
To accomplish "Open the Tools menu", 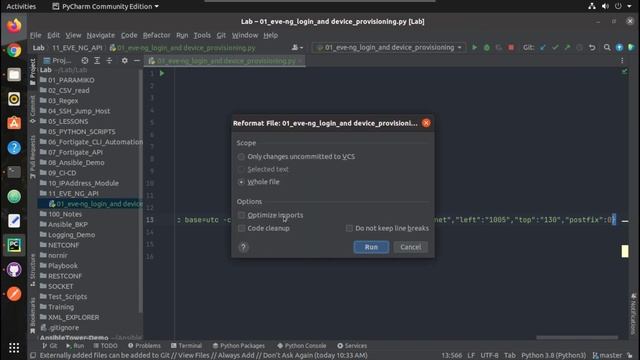I will [x=202, y=35].
